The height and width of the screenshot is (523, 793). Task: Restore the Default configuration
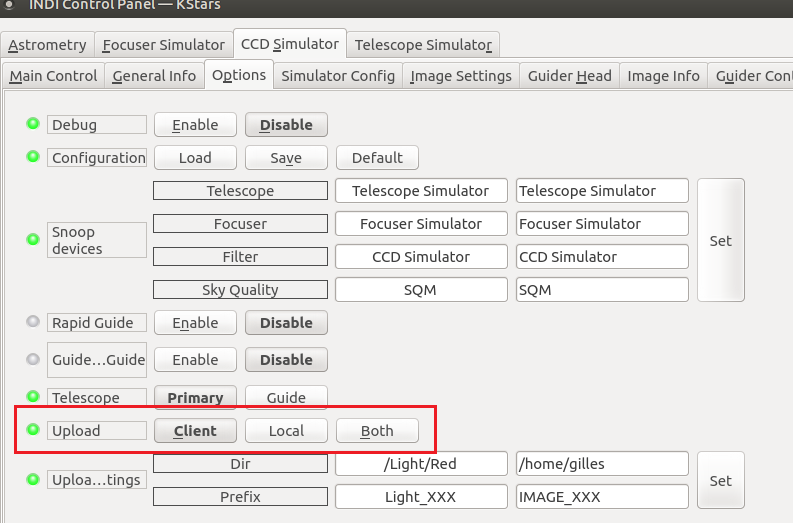point(377,158)
